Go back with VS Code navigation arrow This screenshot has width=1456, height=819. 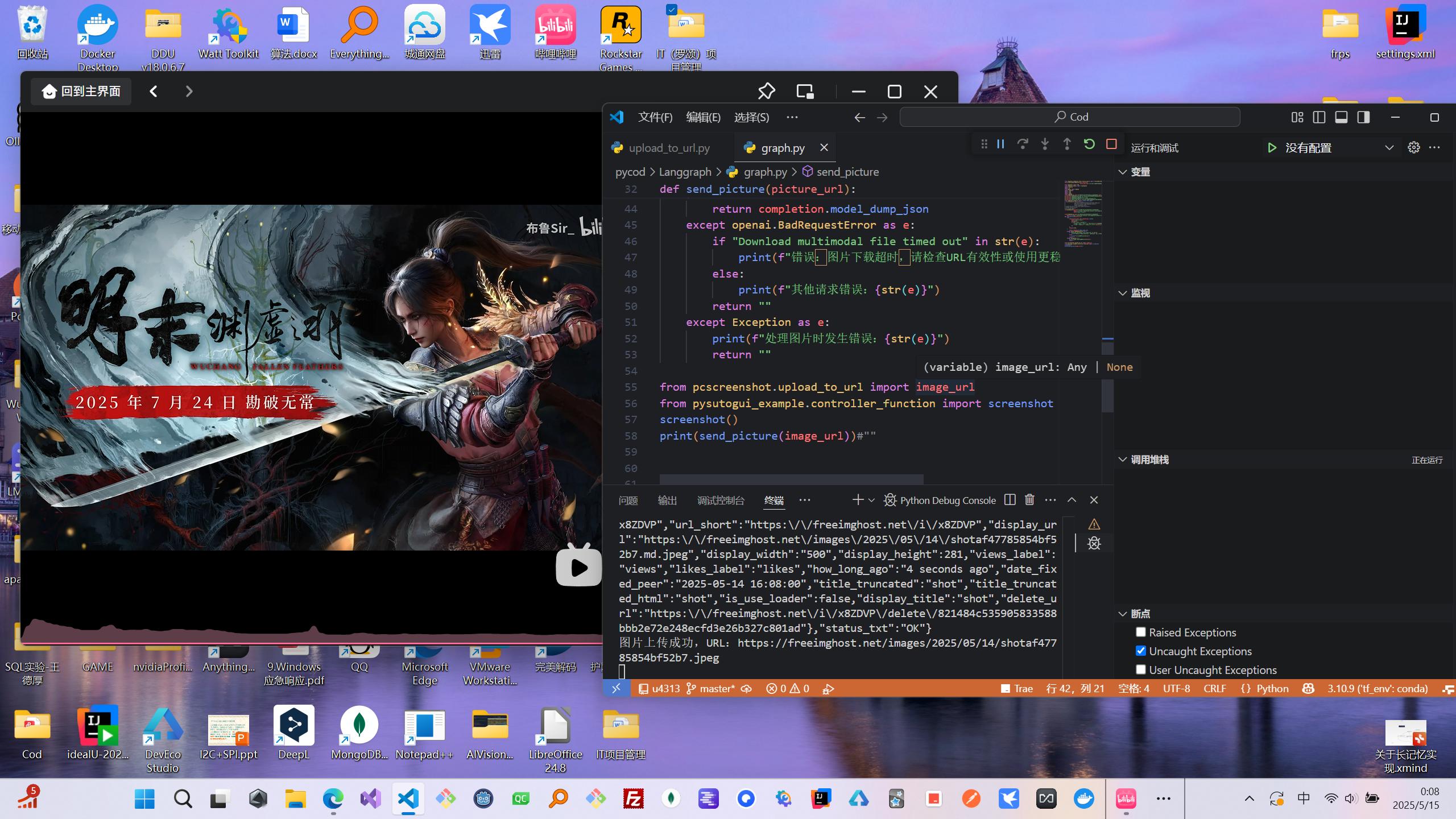coord(859,117)
